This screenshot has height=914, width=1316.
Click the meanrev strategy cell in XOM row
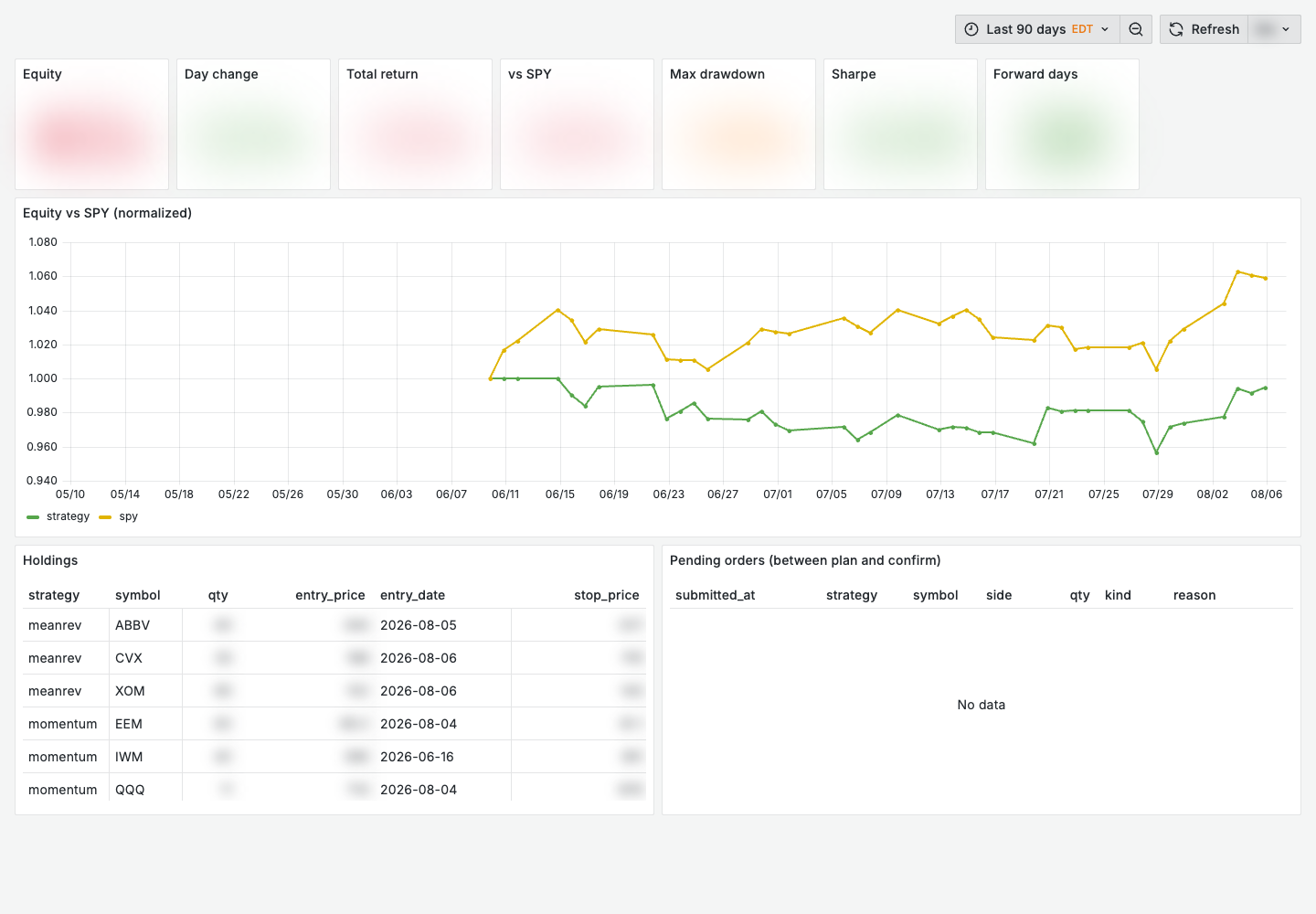click(66, 691)
